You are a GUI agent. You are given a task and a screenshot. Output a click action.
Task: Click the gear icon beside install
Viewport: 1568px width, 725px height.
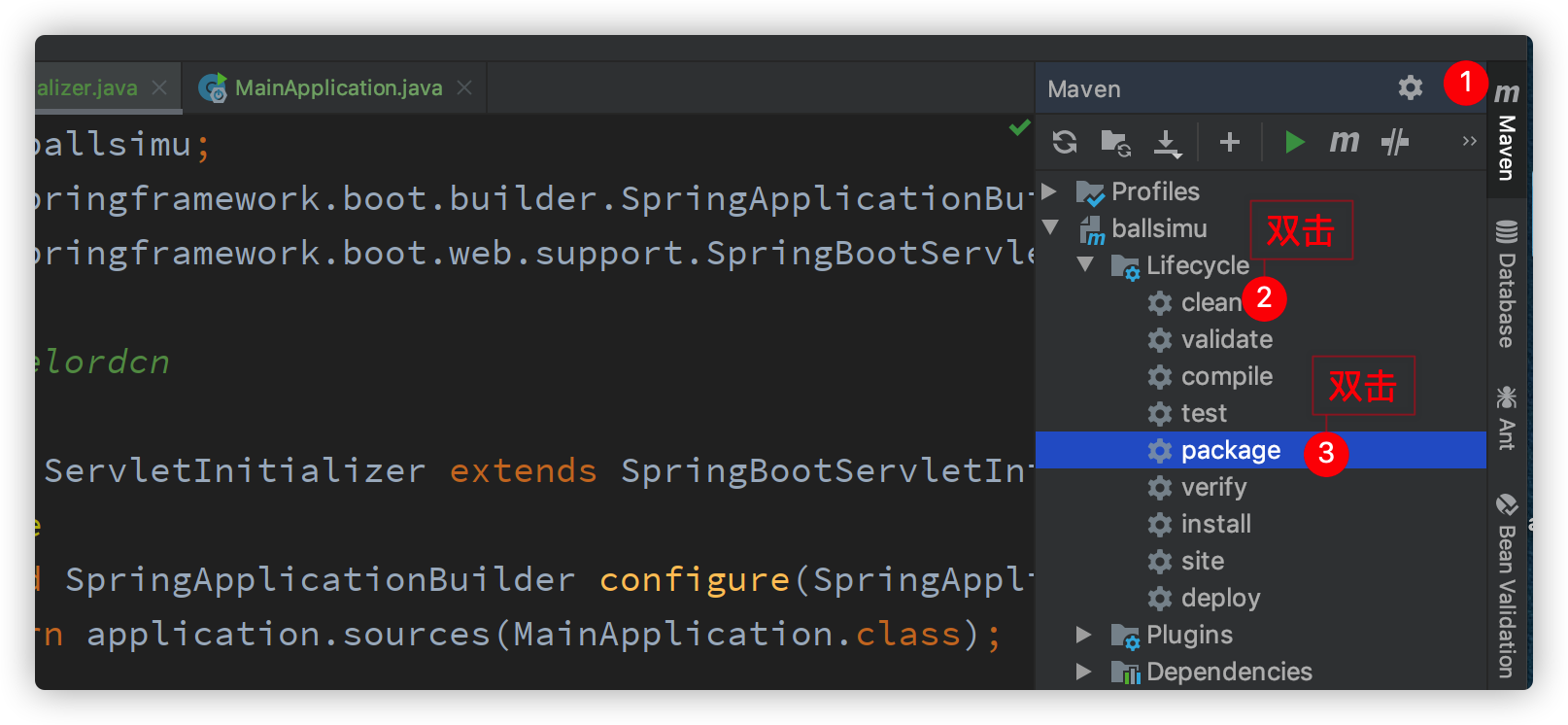1160,525
